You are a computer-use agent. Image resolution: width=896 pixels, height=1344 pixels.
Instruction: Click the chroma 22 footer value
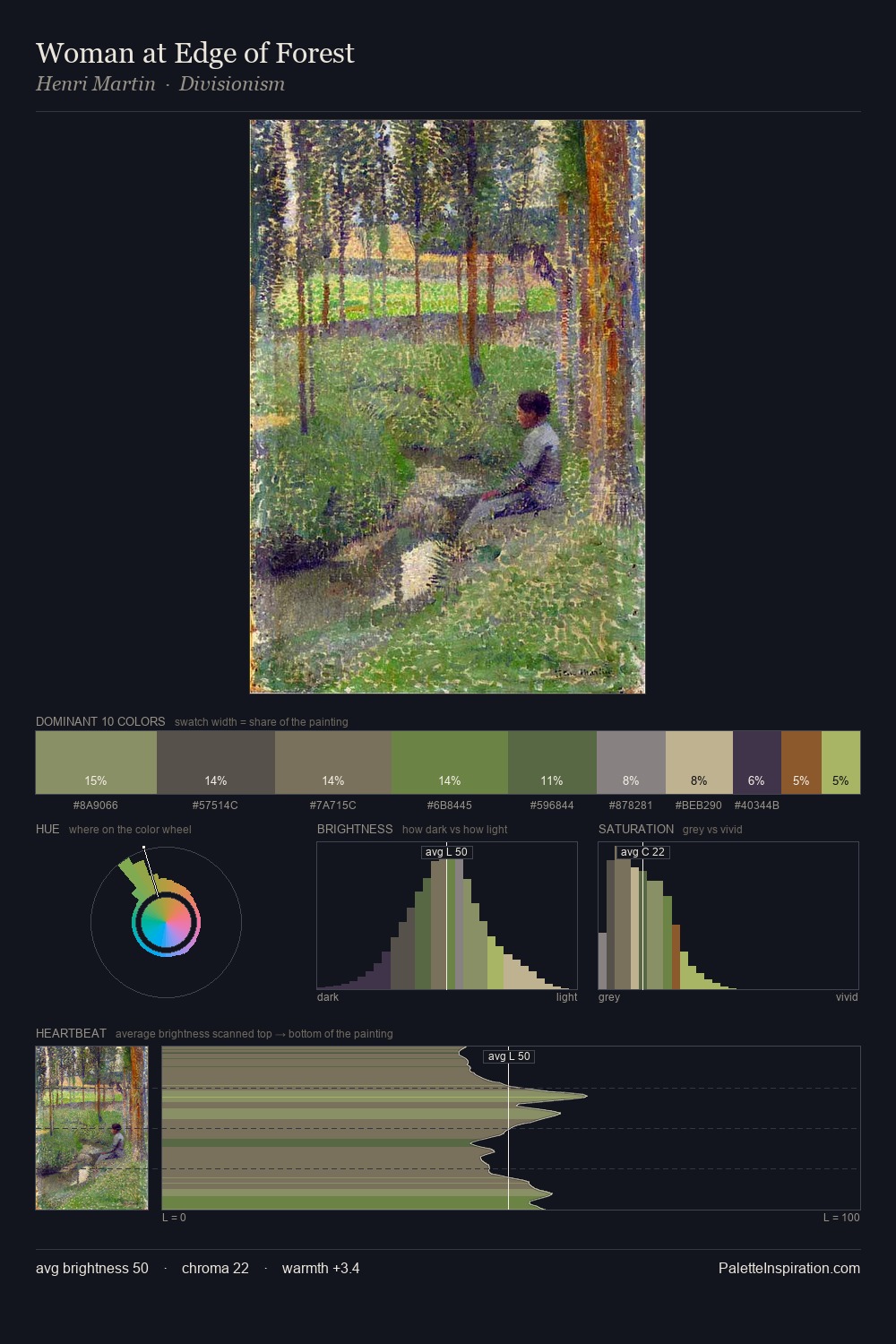tap(215, 1268)
